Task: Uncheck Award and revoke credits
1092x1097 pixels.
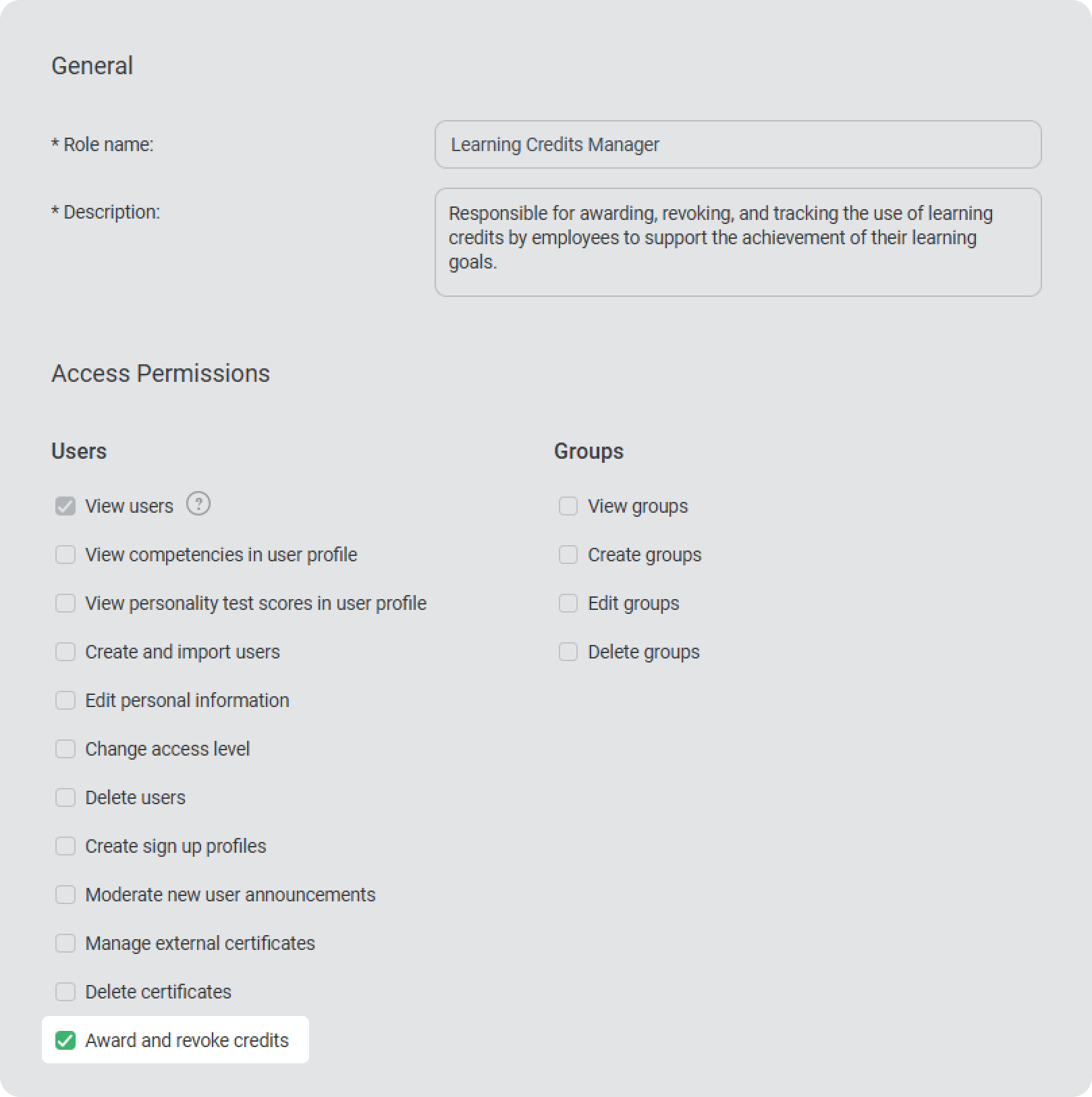Action: [65, 1040]
